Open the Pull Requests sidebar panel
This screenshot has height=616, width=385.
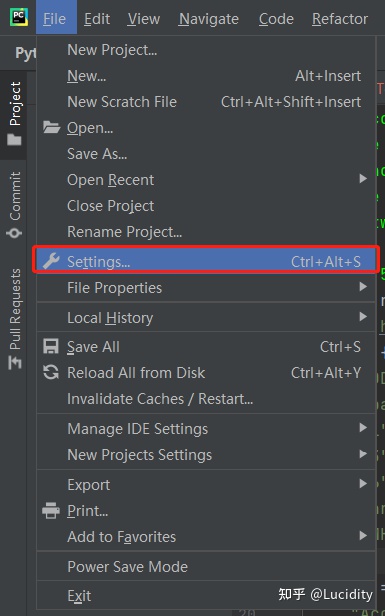tap(14, 319)
